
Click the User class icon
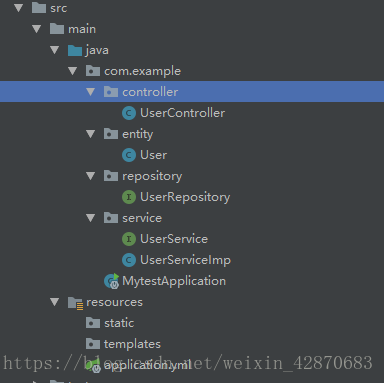pyautogui.click(x=129, y=155)
